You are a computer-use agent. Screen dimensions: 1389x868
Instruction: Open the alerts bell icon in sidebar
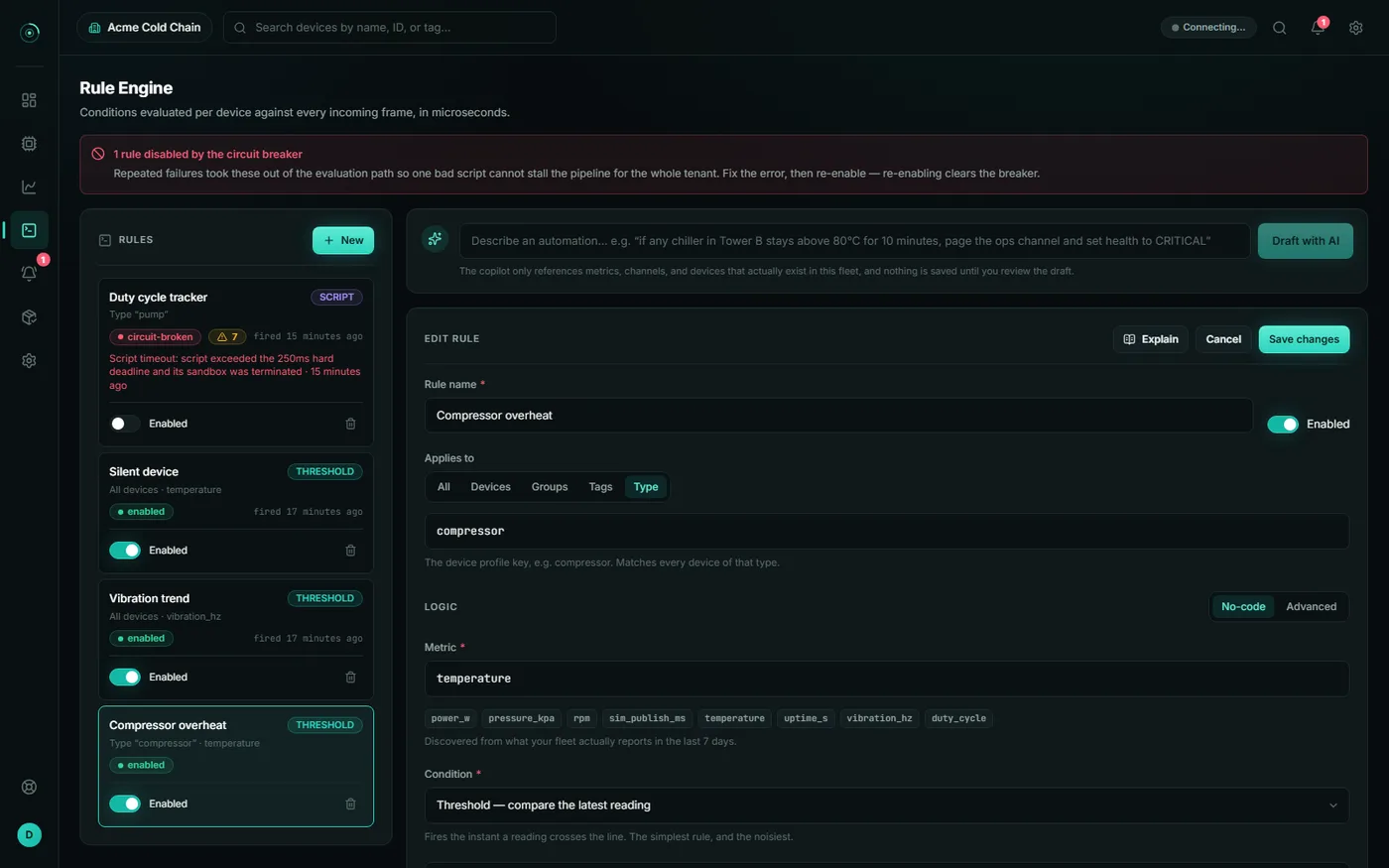[29, 274]
